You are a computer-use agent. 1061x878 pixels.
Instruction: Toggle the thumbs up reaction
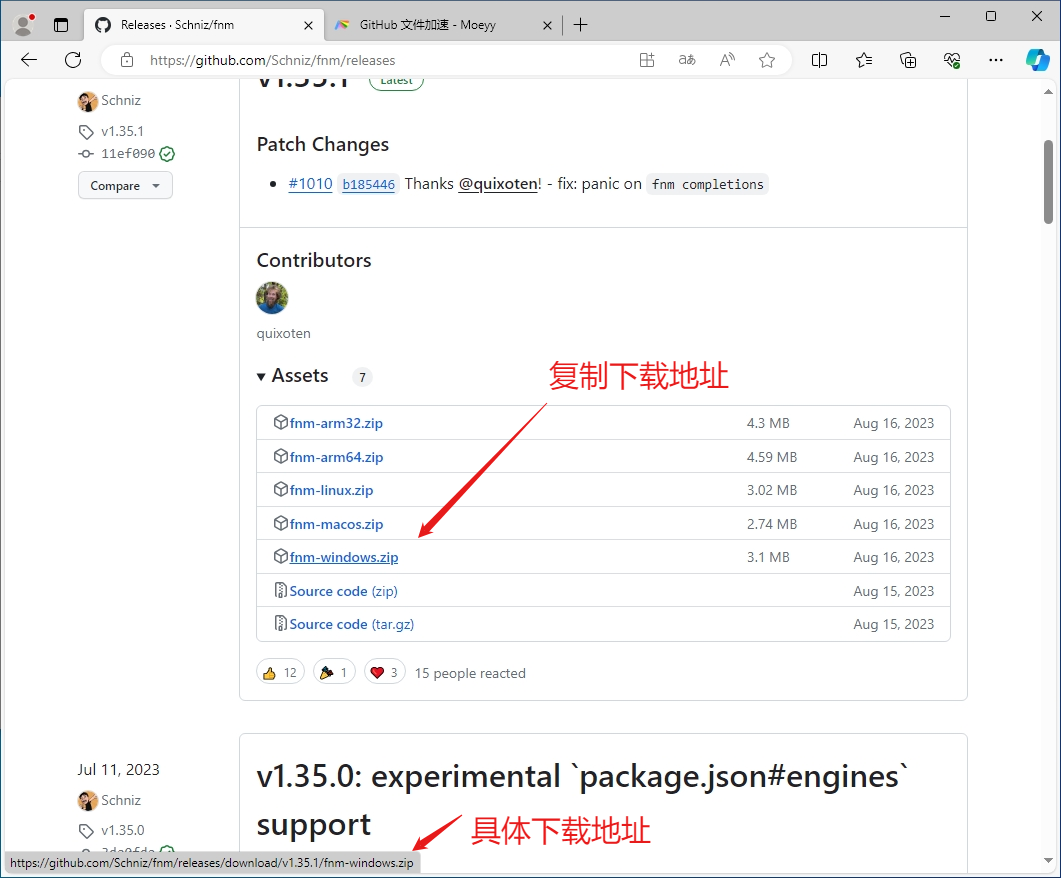280,672
